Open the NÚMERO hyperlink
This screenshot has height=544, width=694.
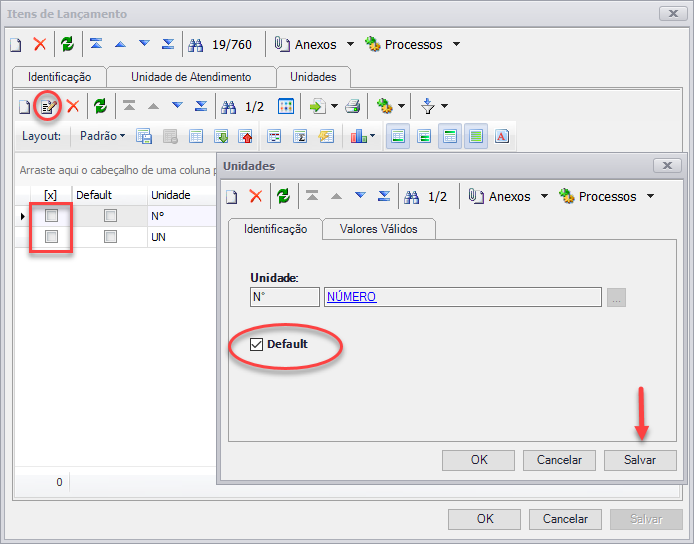tap(351, 297)
